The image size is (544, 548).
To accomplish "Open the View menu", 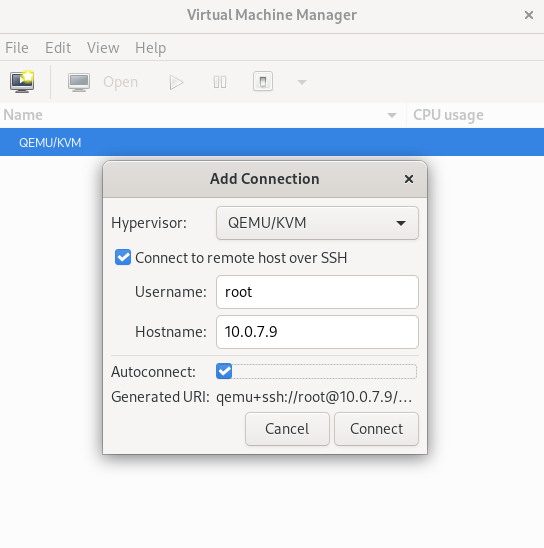I will (x=103, y=48).
